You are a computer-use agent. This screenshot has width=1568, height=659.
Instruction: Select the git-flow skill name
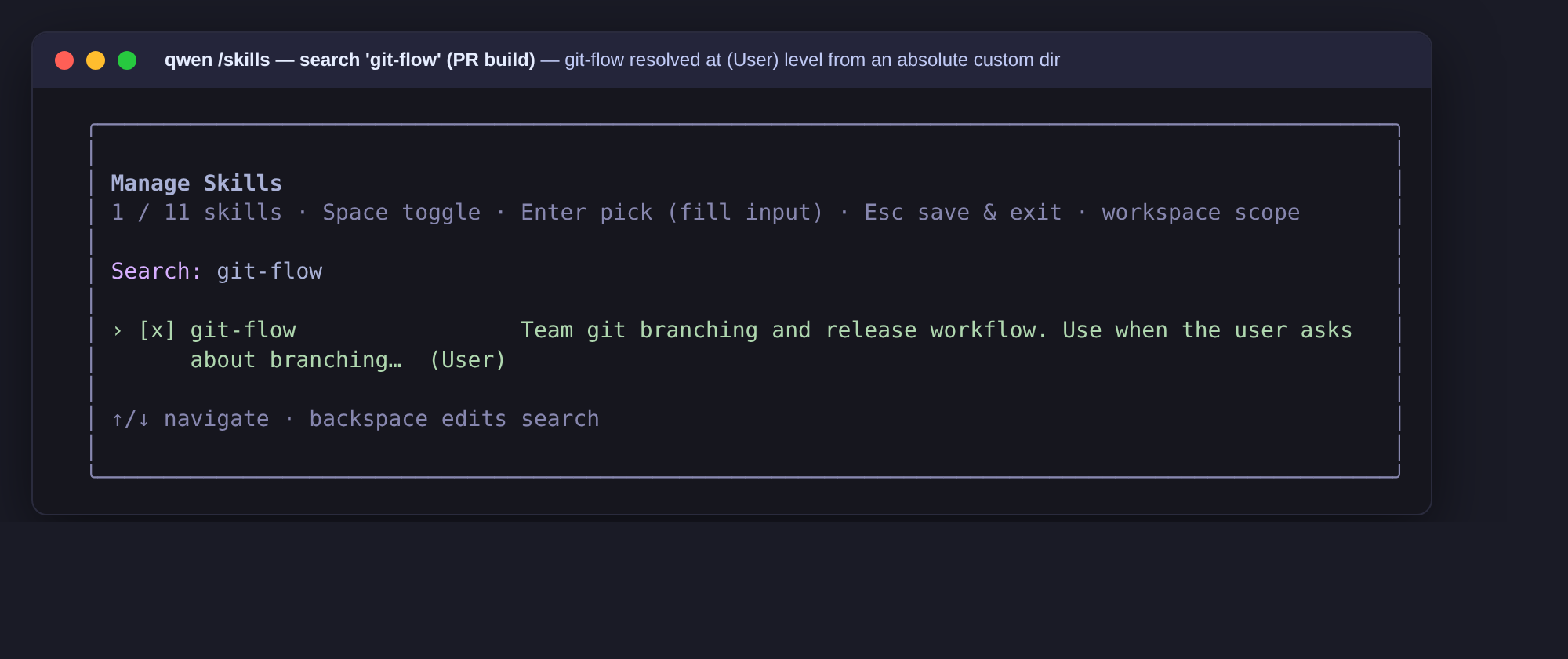click(x=243, y=330)
